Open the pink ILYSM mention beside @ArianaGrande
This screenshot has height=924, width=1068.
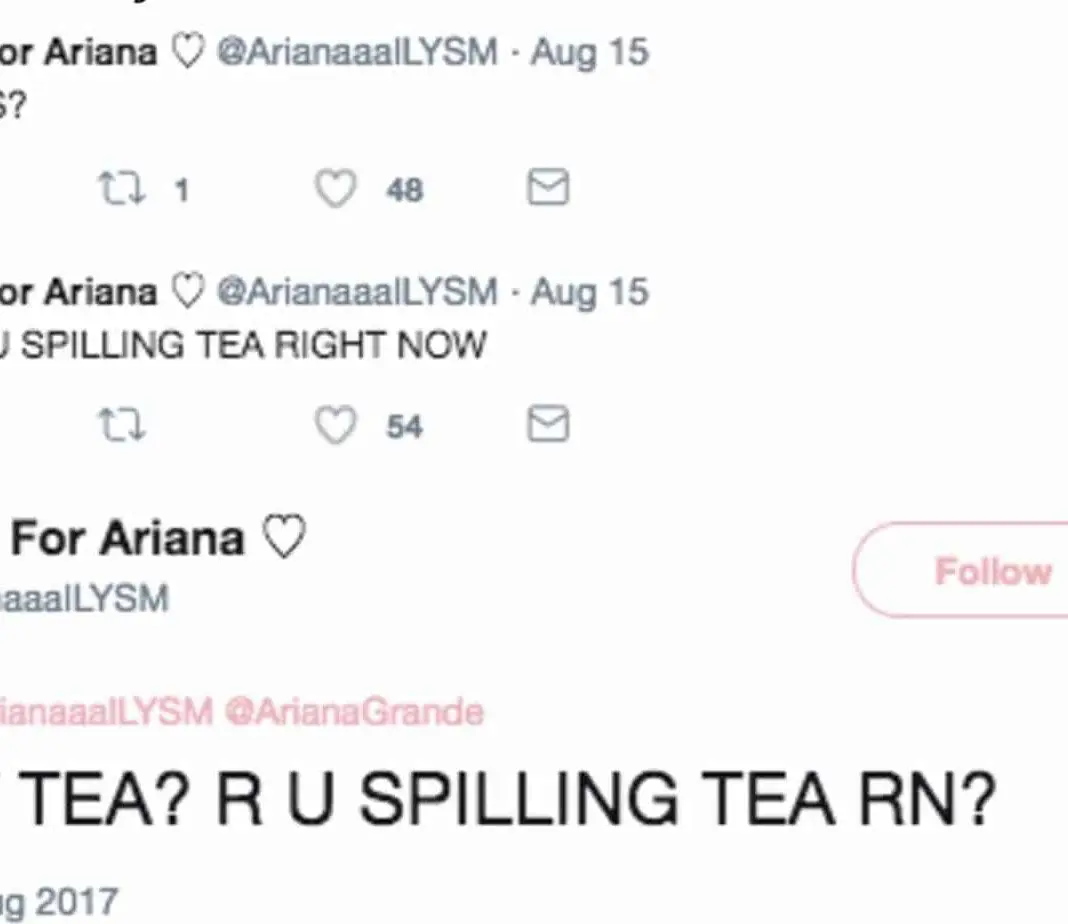[105, 712]
